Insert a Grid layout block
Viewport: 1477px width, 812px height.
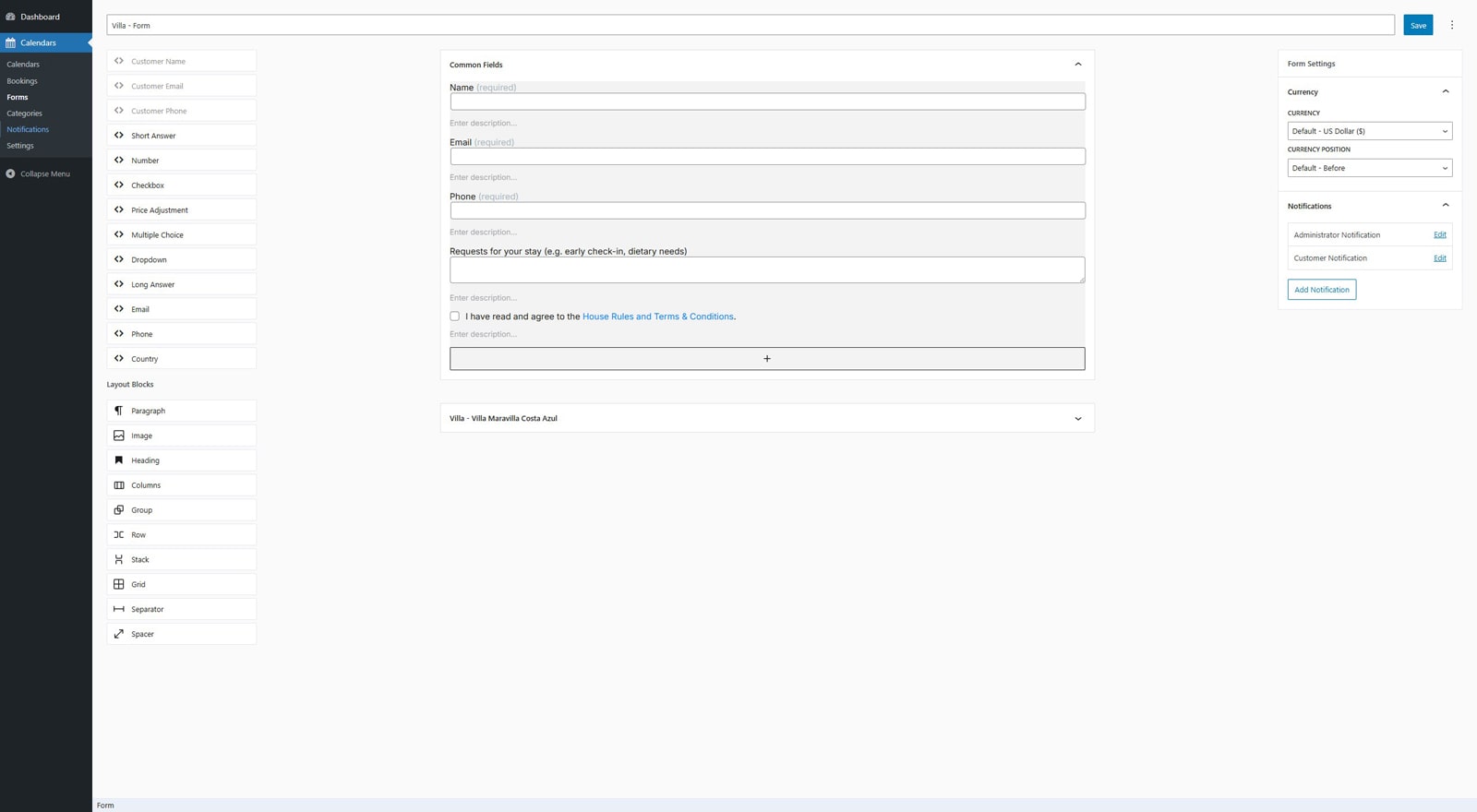tap(181, 585)
